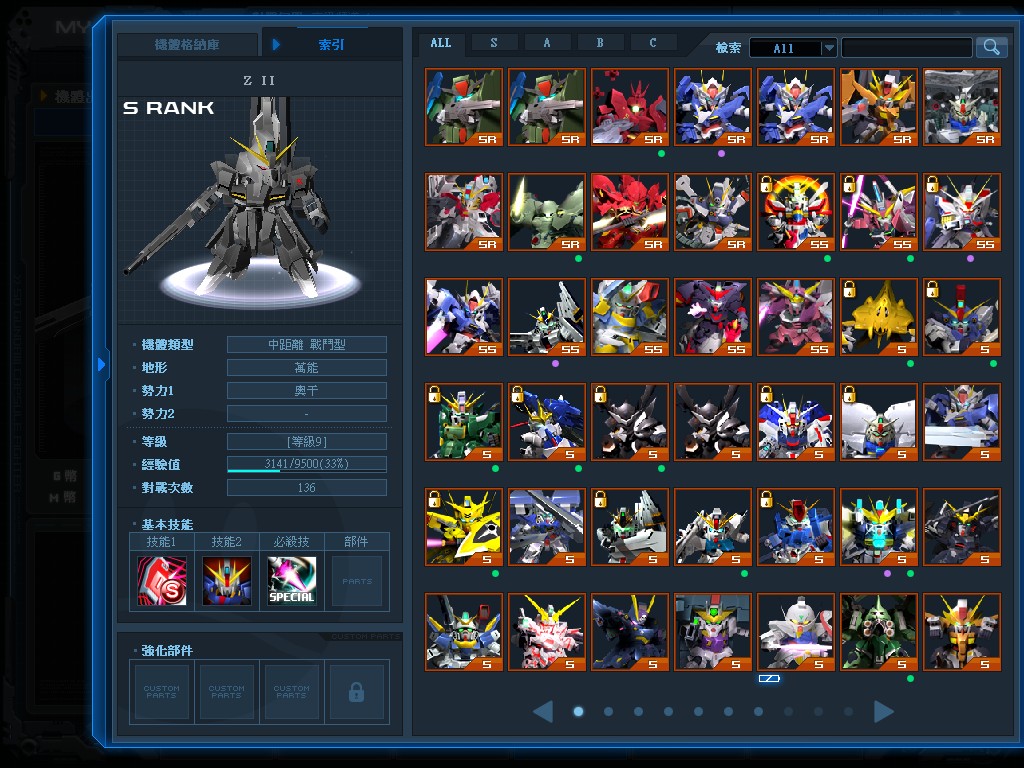
Task: Click experience bar 3141/9500(33%)
Action: pyautogui.click(x=306, y=464)
